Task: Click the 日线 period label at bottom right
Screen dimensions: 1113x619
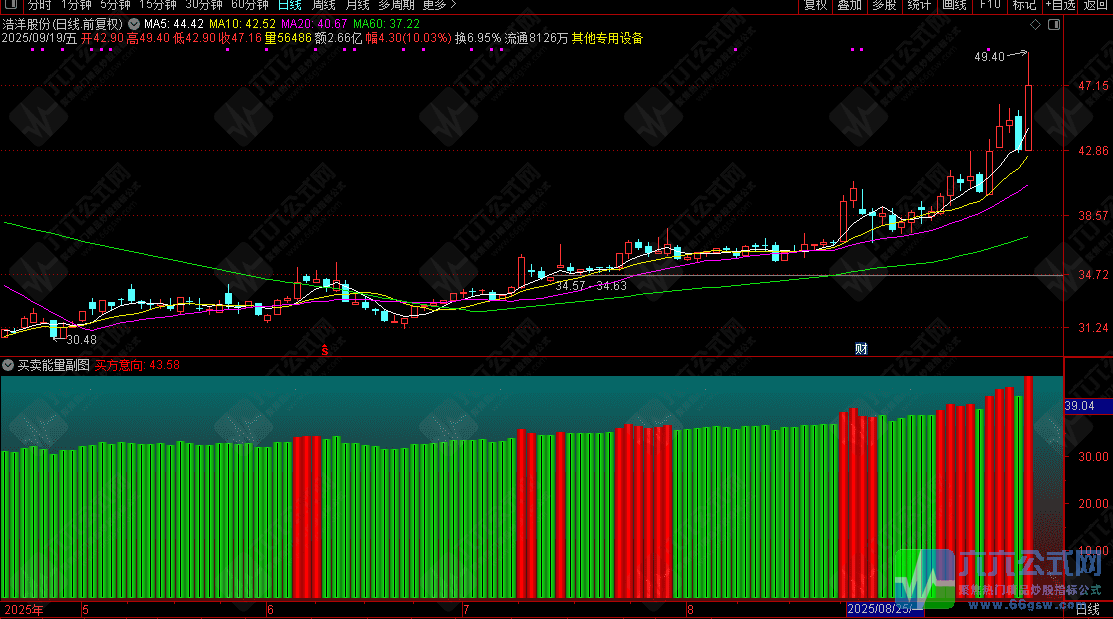Action: tap(1087, 609)
